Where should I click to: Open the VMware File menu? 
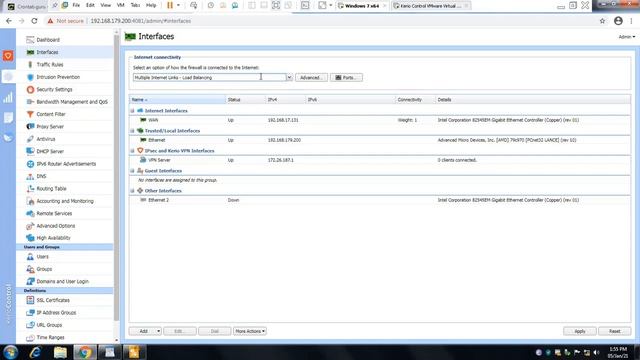coord(76,5)
